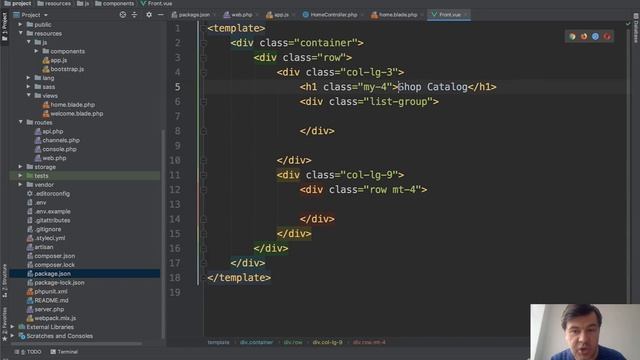Expand the vendor folder
This screenshot has height=360, width=640.
[x=20, y=185]
